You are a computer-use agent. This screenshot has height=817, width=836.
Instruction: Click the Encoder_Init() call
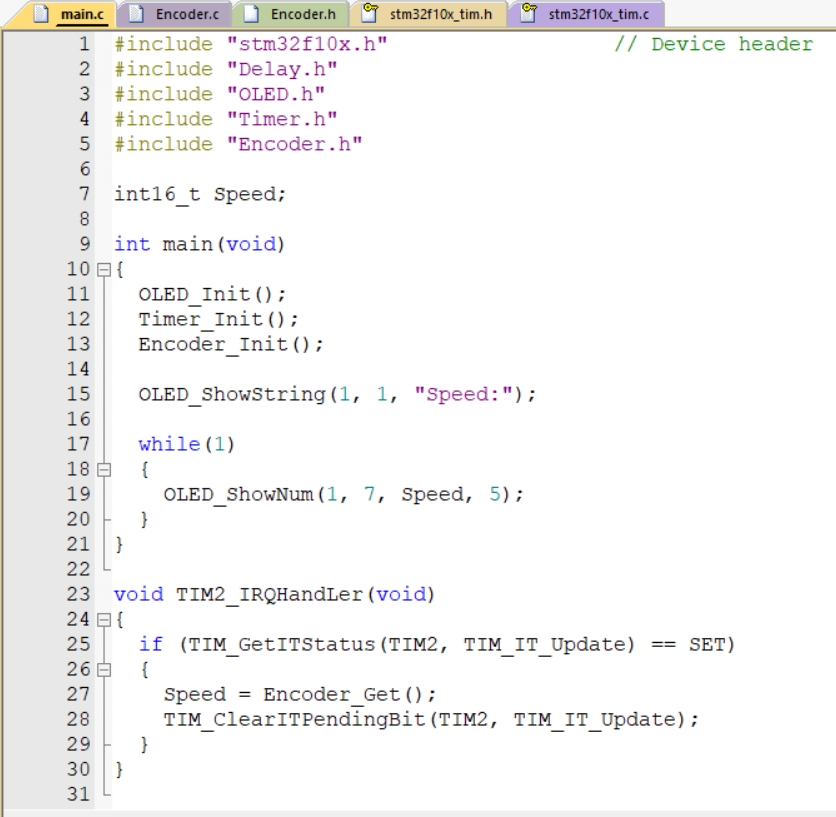(231, 345)
